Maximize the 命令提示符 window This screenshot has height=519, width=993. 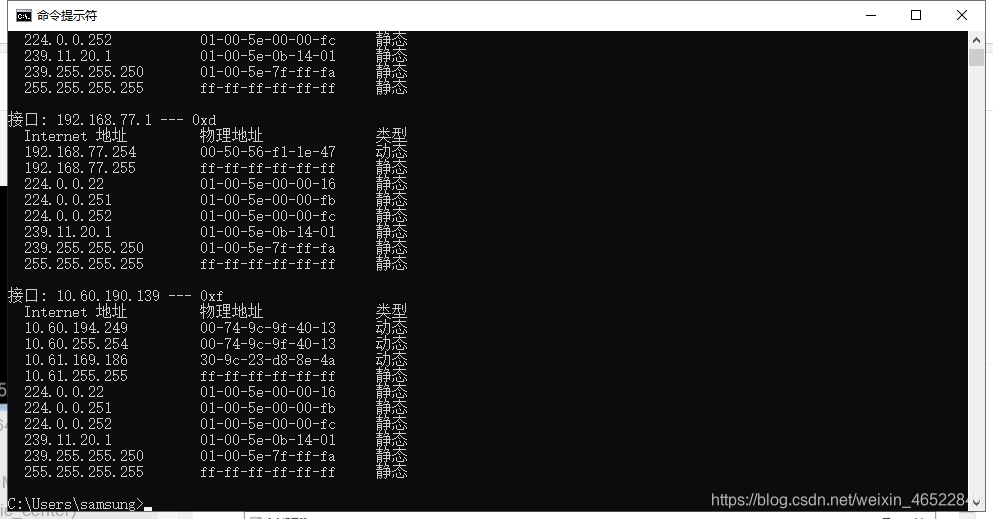(x=916, y=15)
